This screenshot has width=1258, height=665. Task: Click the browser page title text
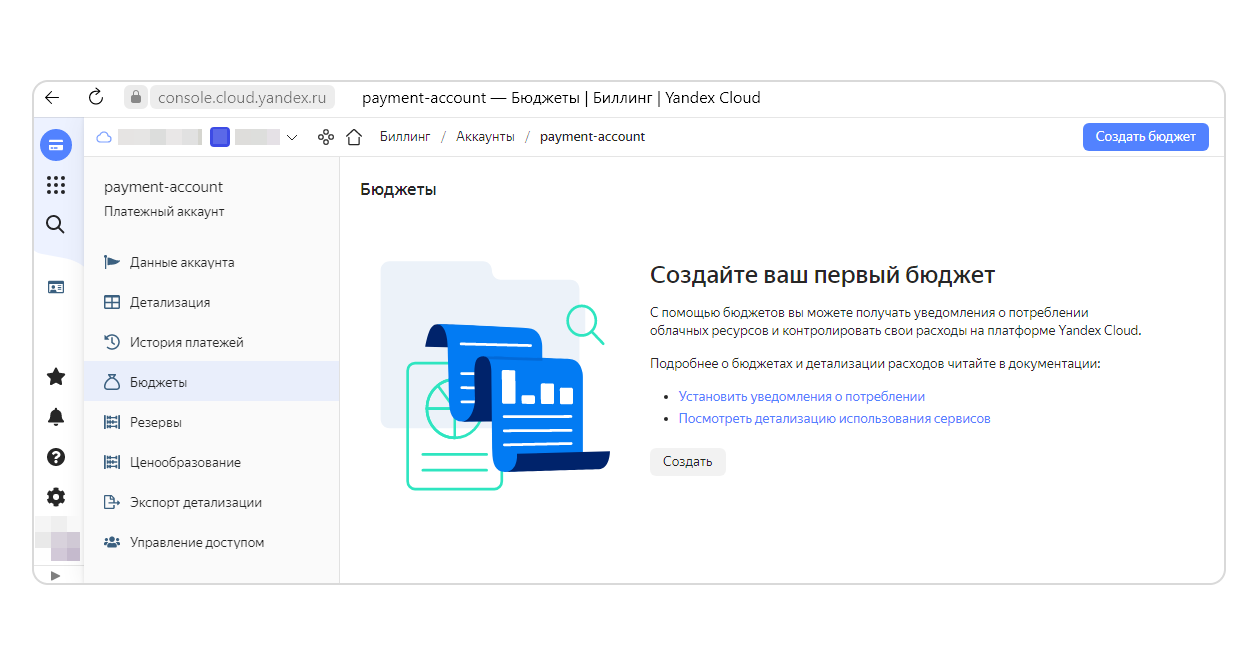[x=561, y=98]
